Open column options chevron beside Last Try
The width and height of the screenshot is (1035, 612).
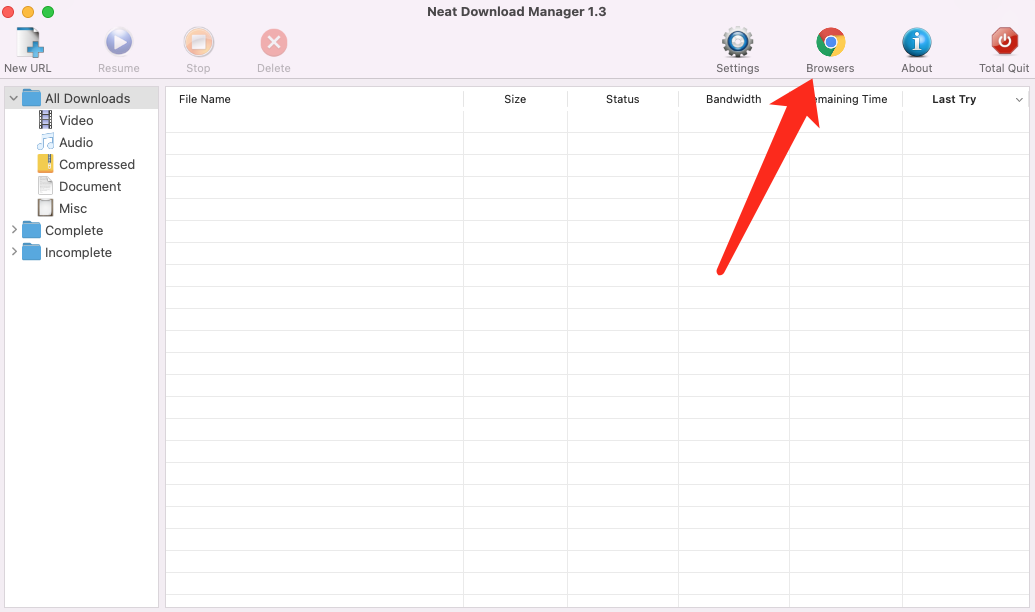click(1019, 100)
